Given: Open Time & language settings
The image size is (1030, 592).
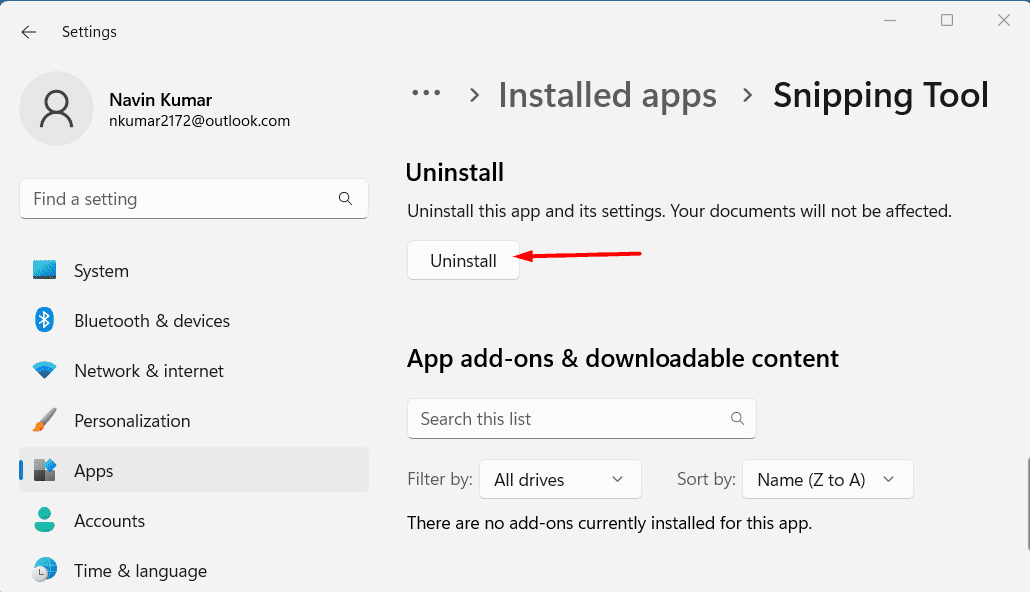Looking at the screenshot, I should (x=194, y=570).
